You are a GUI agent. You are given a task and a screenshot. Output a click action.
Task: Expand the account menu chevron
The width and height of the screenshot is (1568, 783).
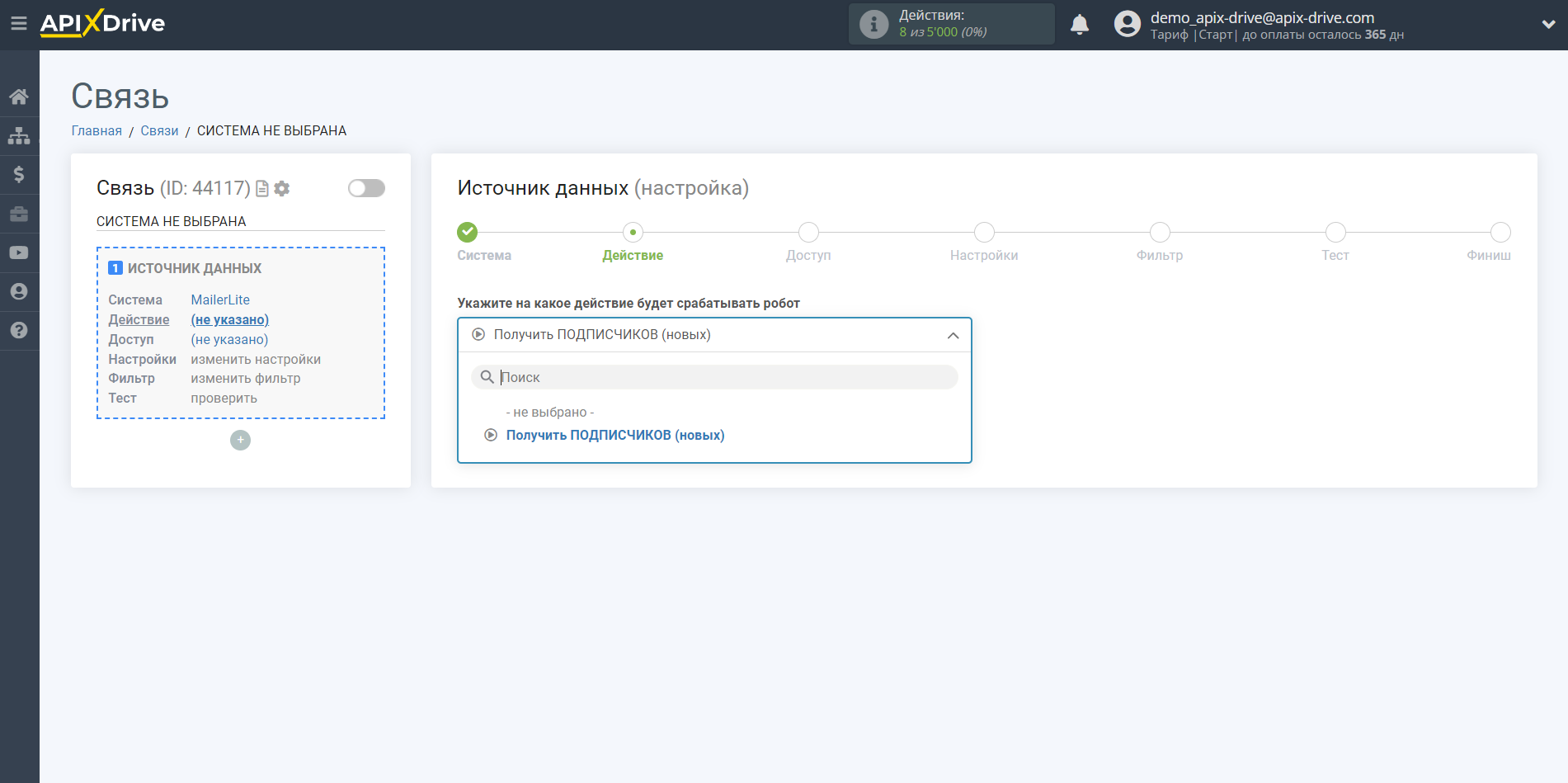1548,25
